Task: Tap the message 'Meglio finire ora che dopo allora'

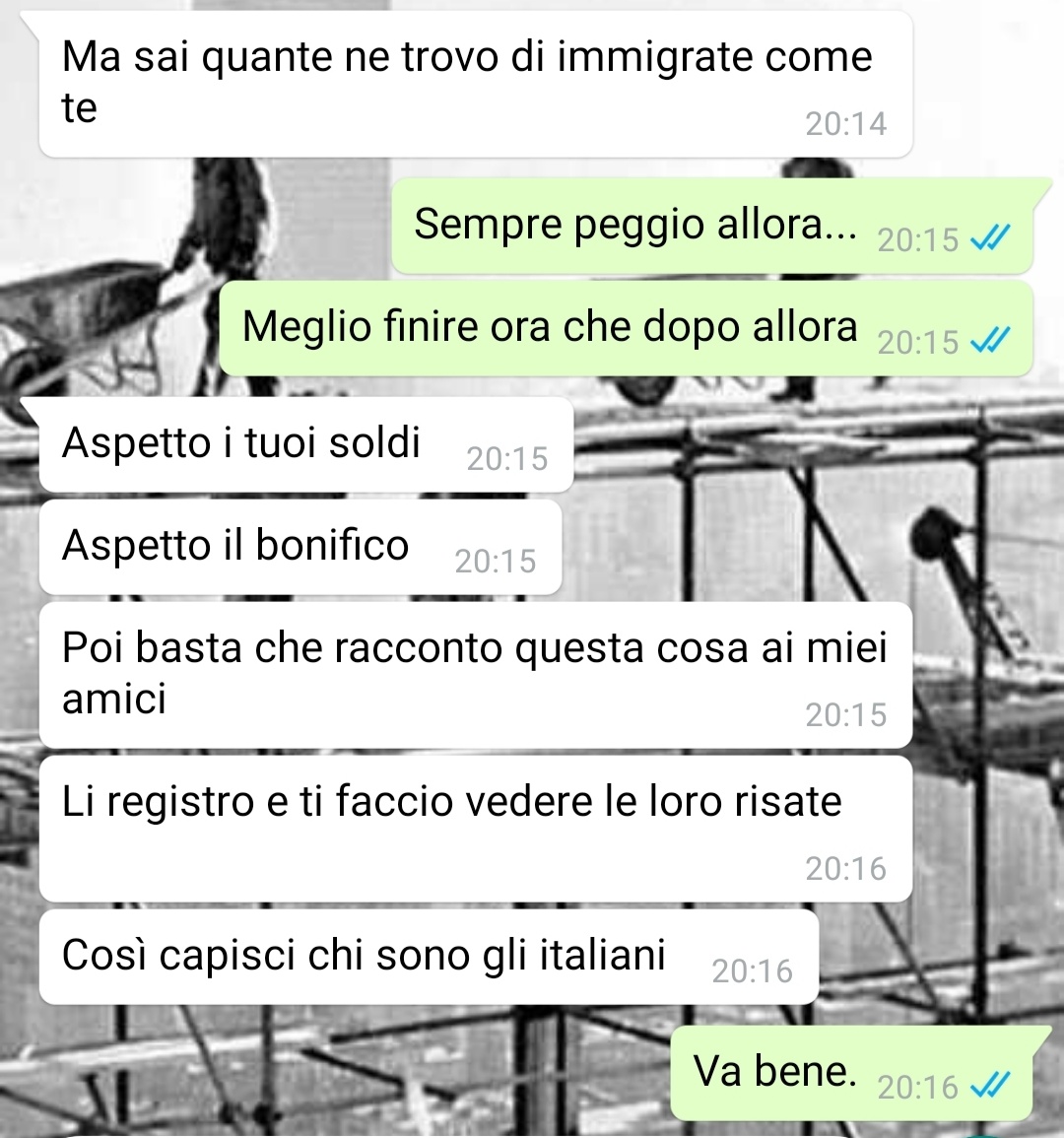Action: [x=626, y=328]
